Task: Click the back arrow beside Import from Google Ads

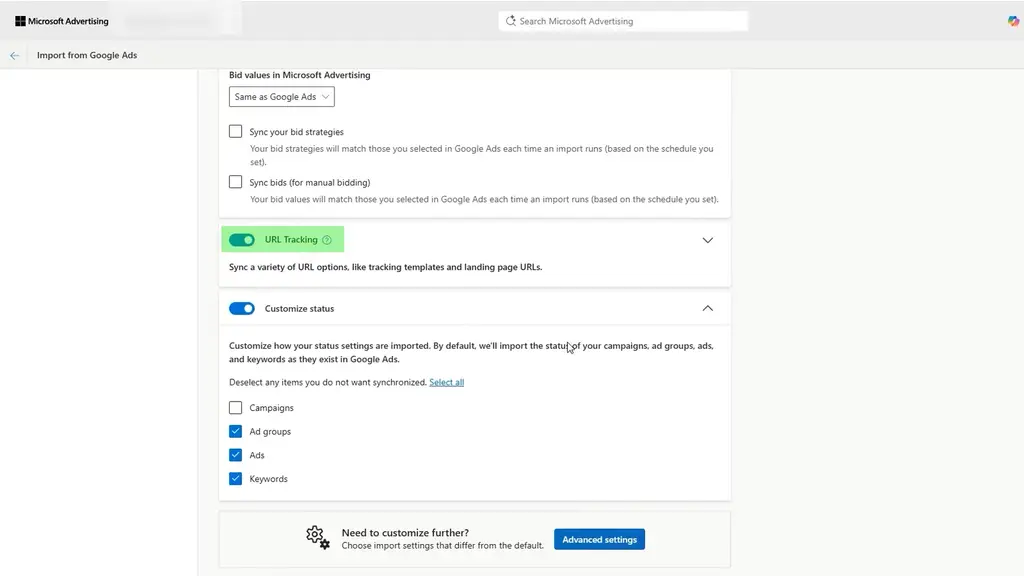Action: click(14, 56)
